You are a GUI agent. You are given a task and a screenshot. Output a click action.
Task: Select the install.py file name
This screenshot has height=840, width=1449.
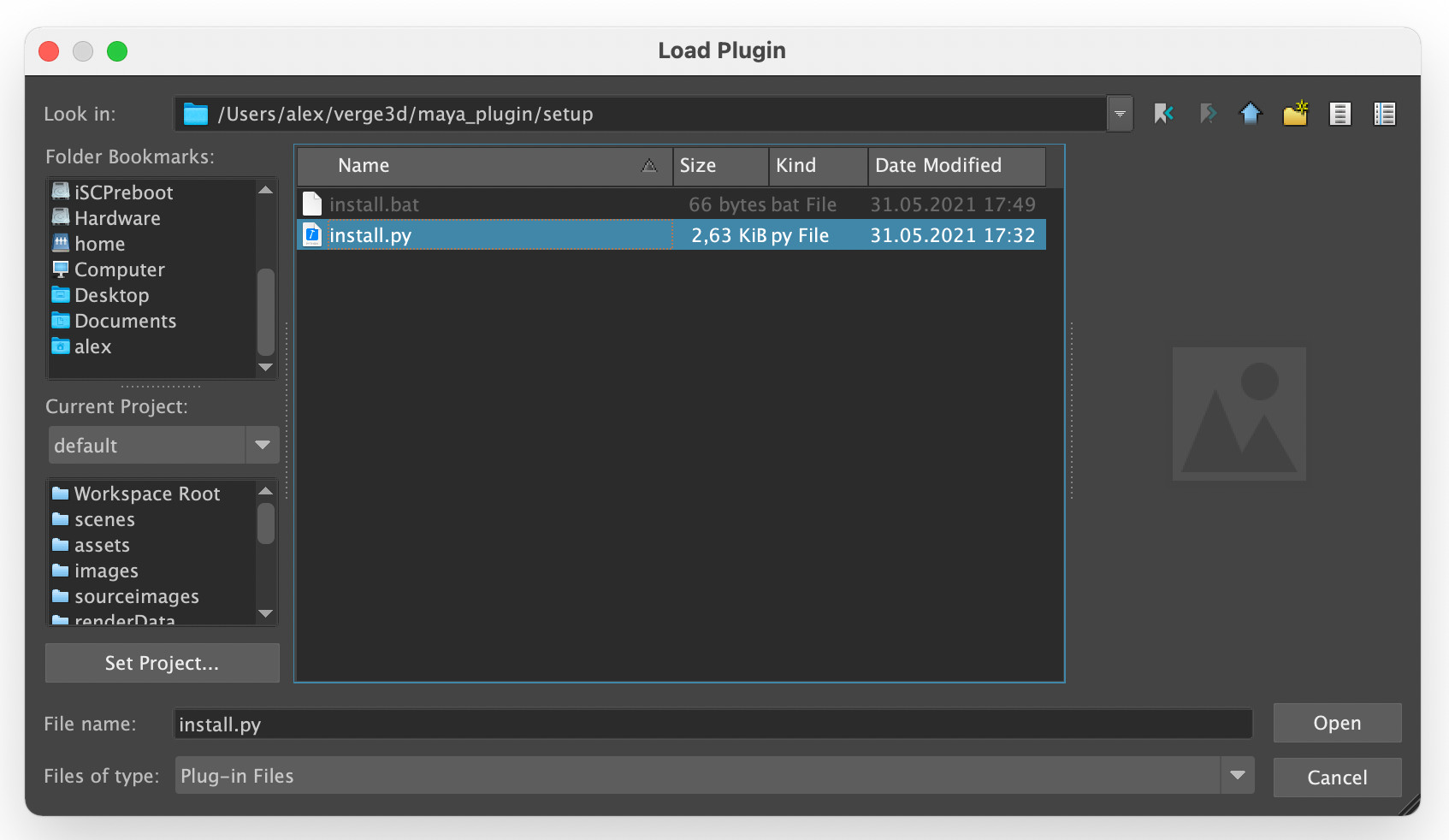point(370,235)
